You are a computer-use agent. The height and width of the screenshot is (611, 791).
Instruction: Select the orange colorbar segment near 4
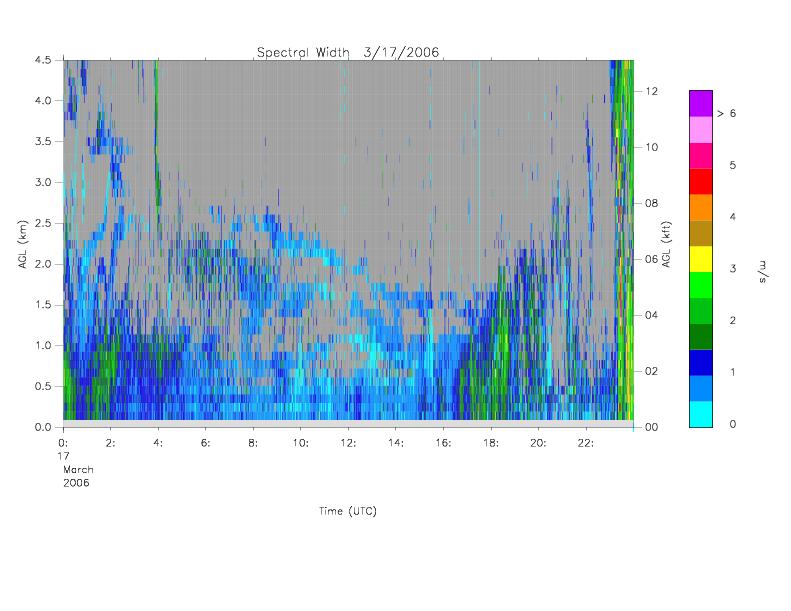[701, 207]
